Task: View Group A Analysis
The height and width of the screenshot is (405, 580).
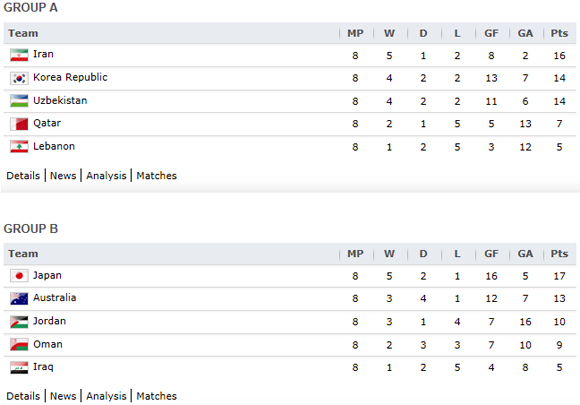Action: click(x=106, y=176)
